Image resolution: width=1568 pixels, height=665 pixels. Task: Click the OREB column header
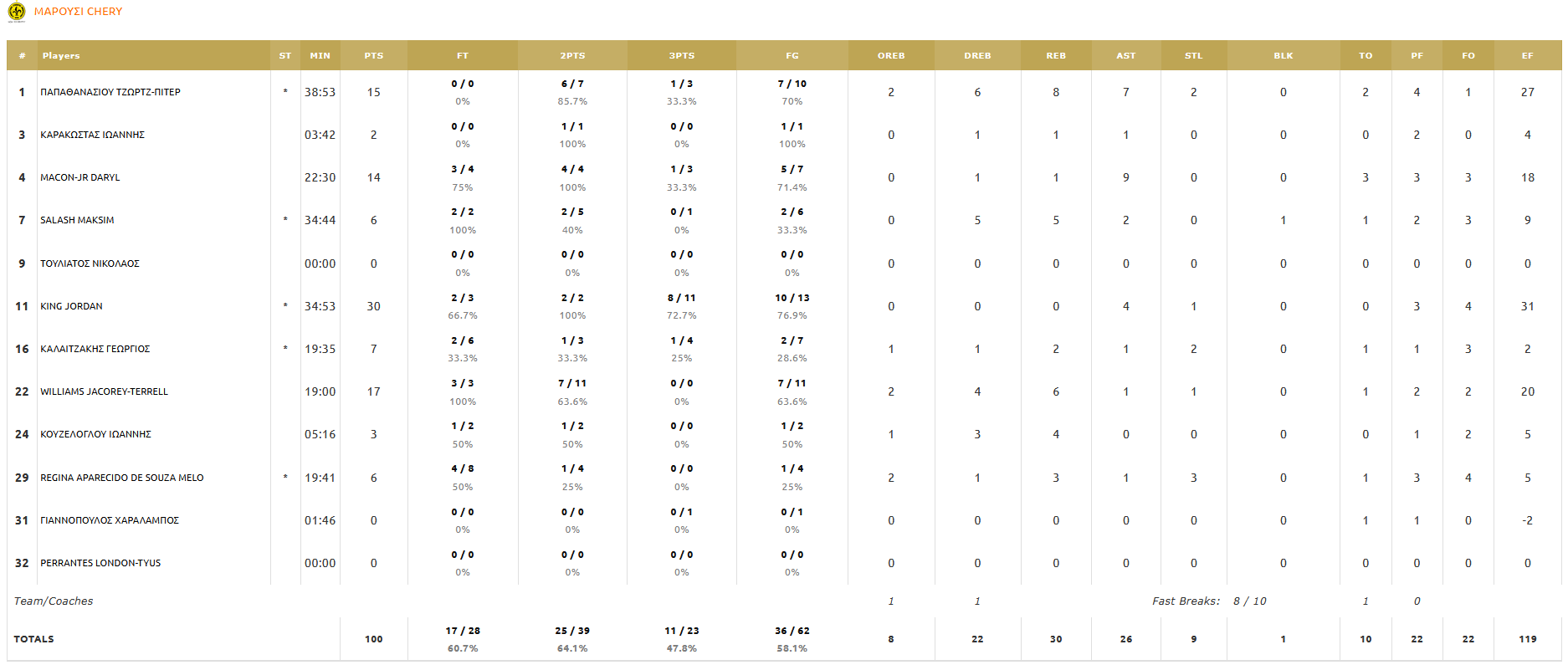890,56
